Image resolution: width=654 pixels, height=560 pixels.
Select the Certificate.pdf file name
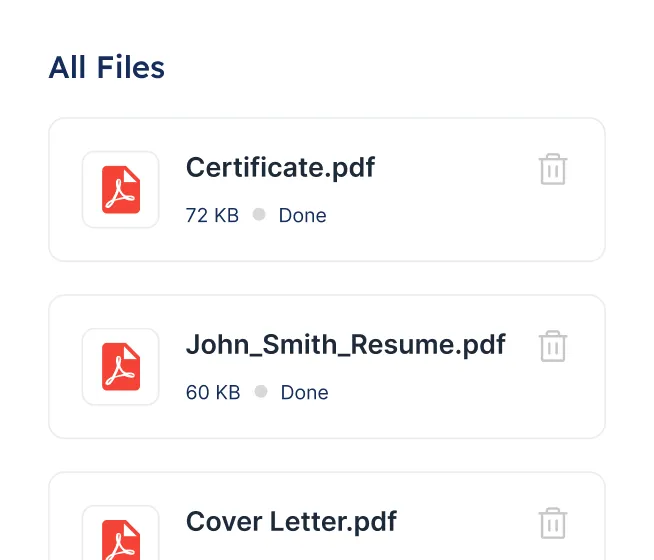[280, 168]
